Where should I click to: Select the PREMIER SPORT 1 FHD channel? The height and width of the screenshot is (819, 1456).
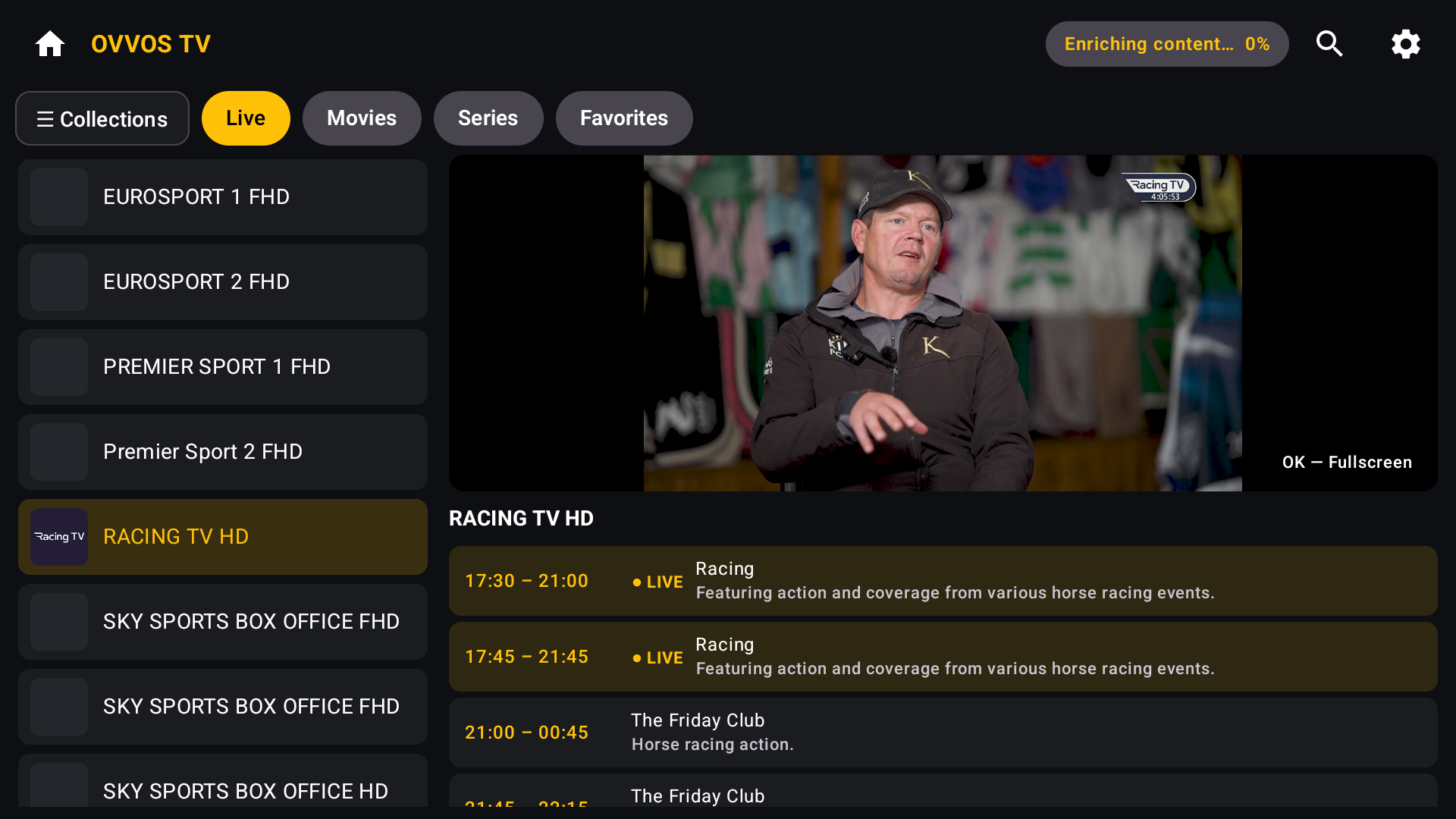[223, 367]
